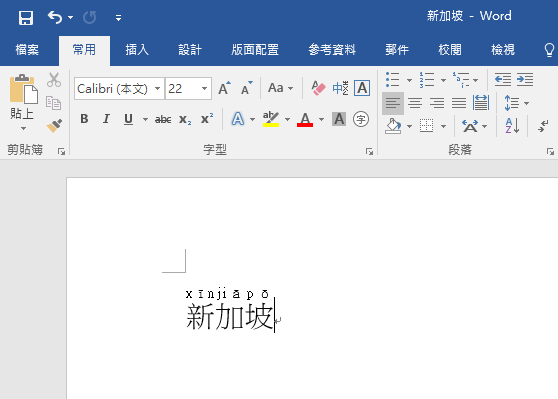The image size is (558, 399).
Task: Expand the 貼上 paste options arrow
Action: click(x=23, y=128)
